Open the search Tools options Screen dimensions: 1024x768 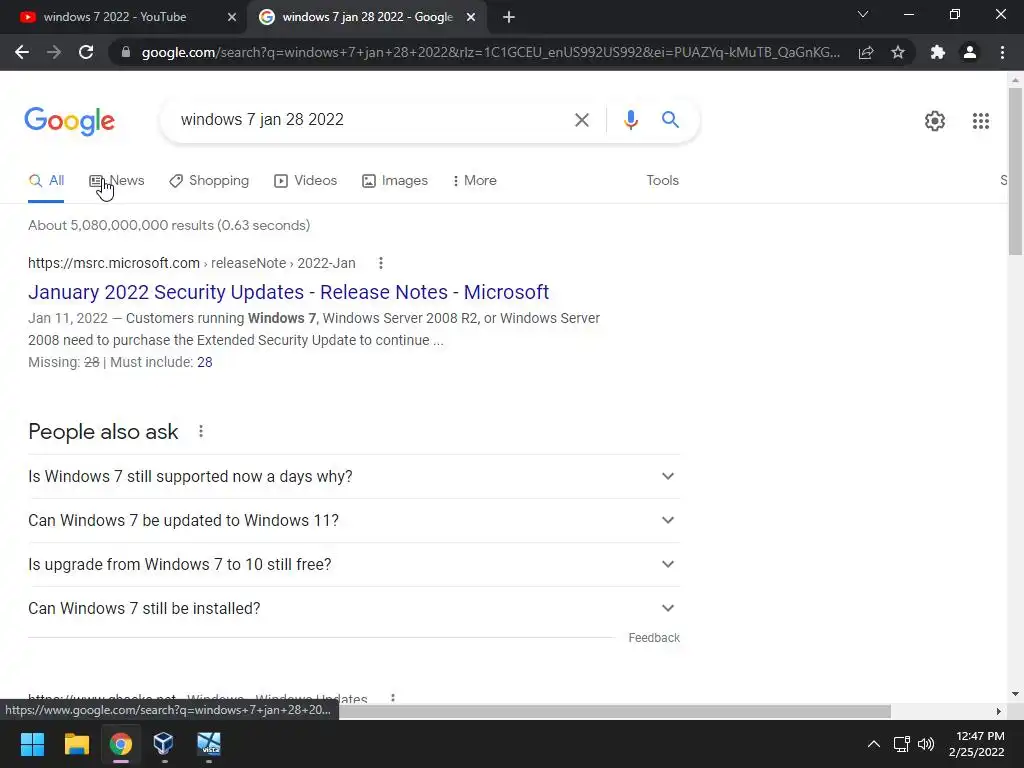click(662, 181)
